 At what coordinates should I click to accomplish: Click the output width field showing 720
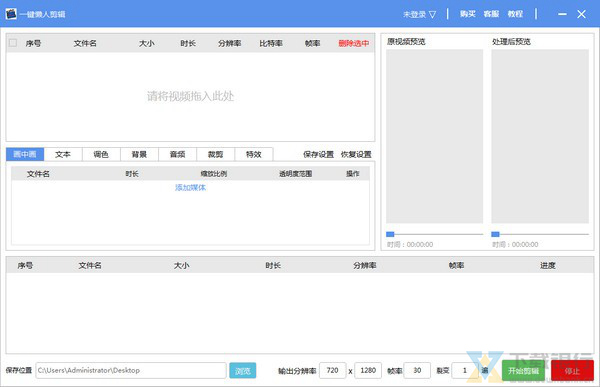pyautogui.click(x=333, y=370)
